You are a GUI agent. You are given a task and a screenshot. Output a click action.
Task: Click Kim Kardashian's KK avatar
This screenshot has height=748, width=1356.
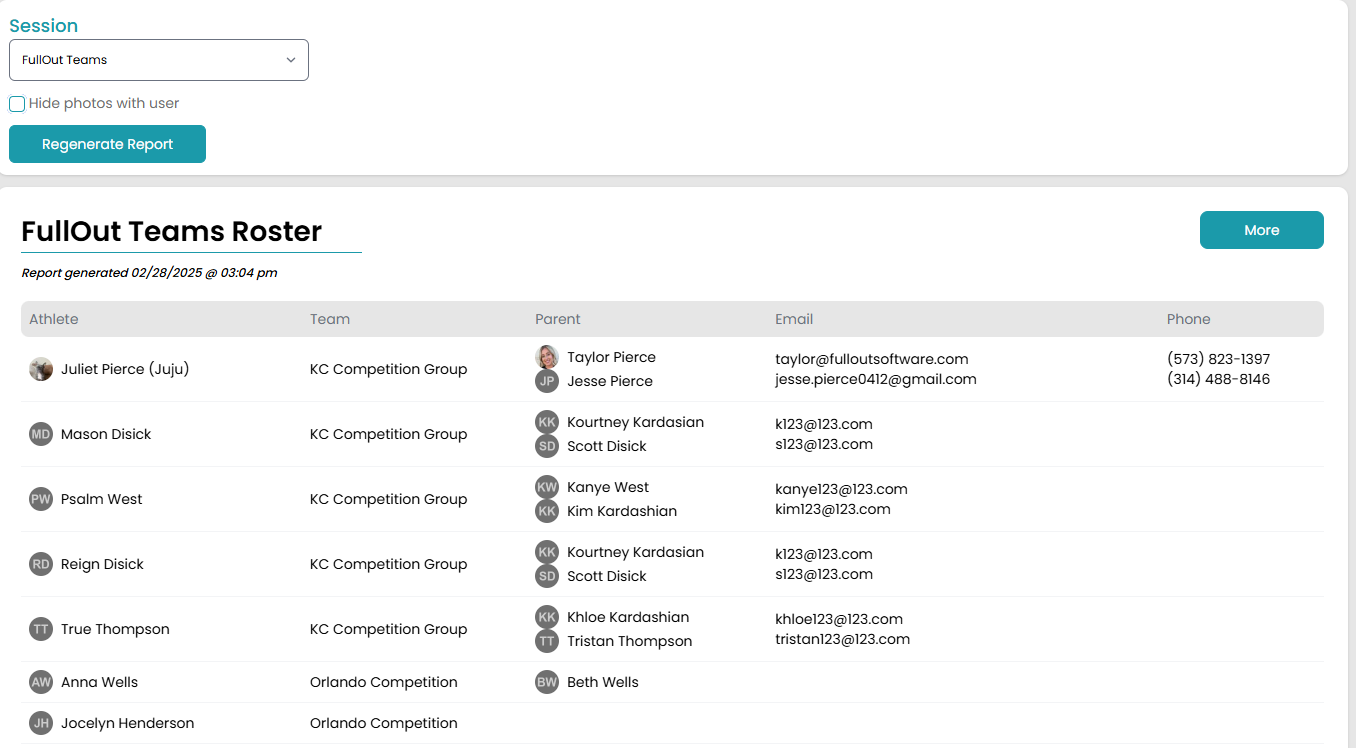[547, 511]
